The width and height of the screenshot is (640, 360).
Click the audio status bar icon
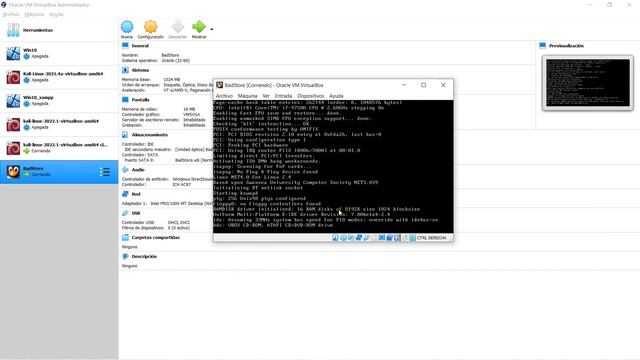tap(351, 238)
